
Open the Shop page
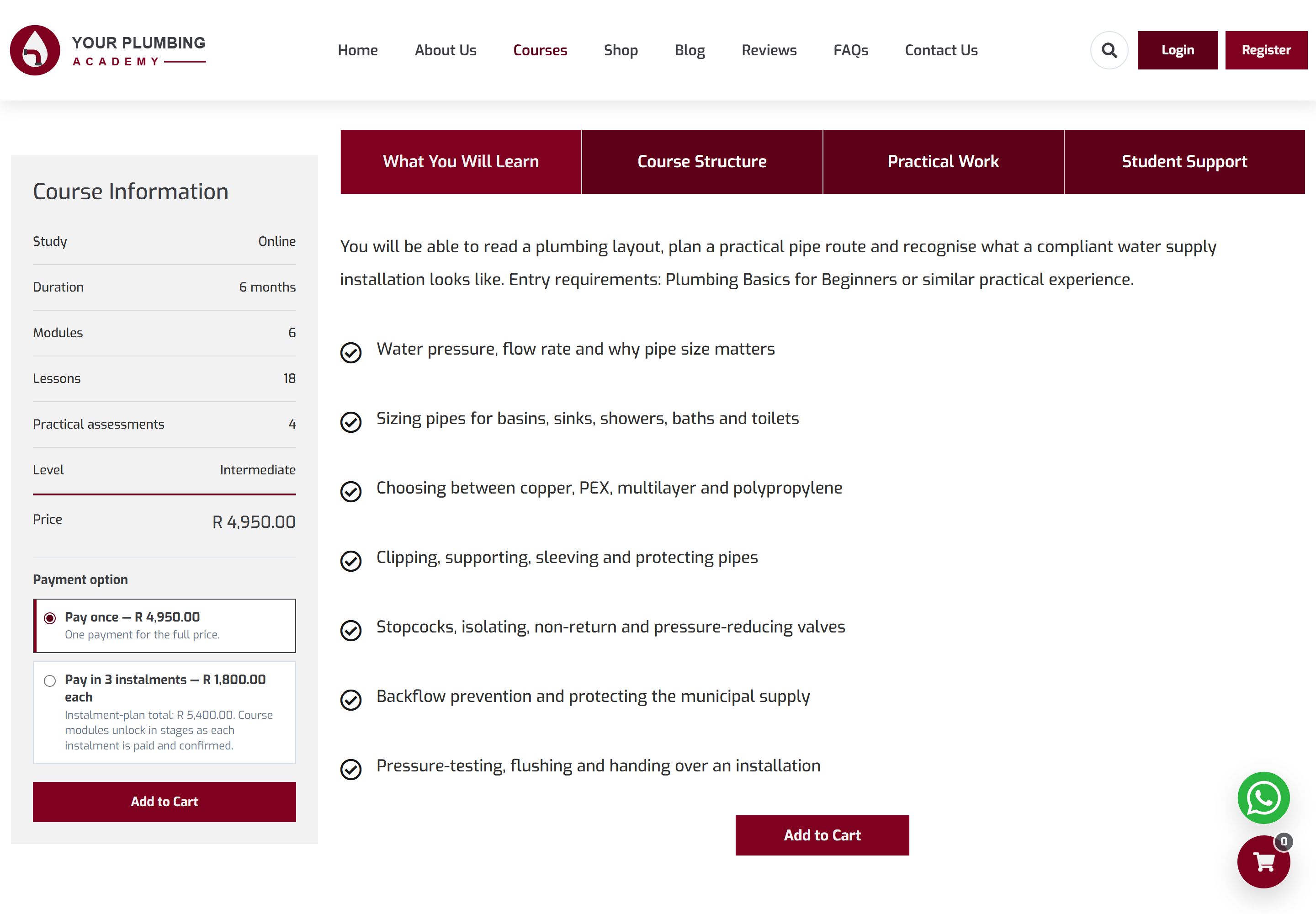click(621, 50)
